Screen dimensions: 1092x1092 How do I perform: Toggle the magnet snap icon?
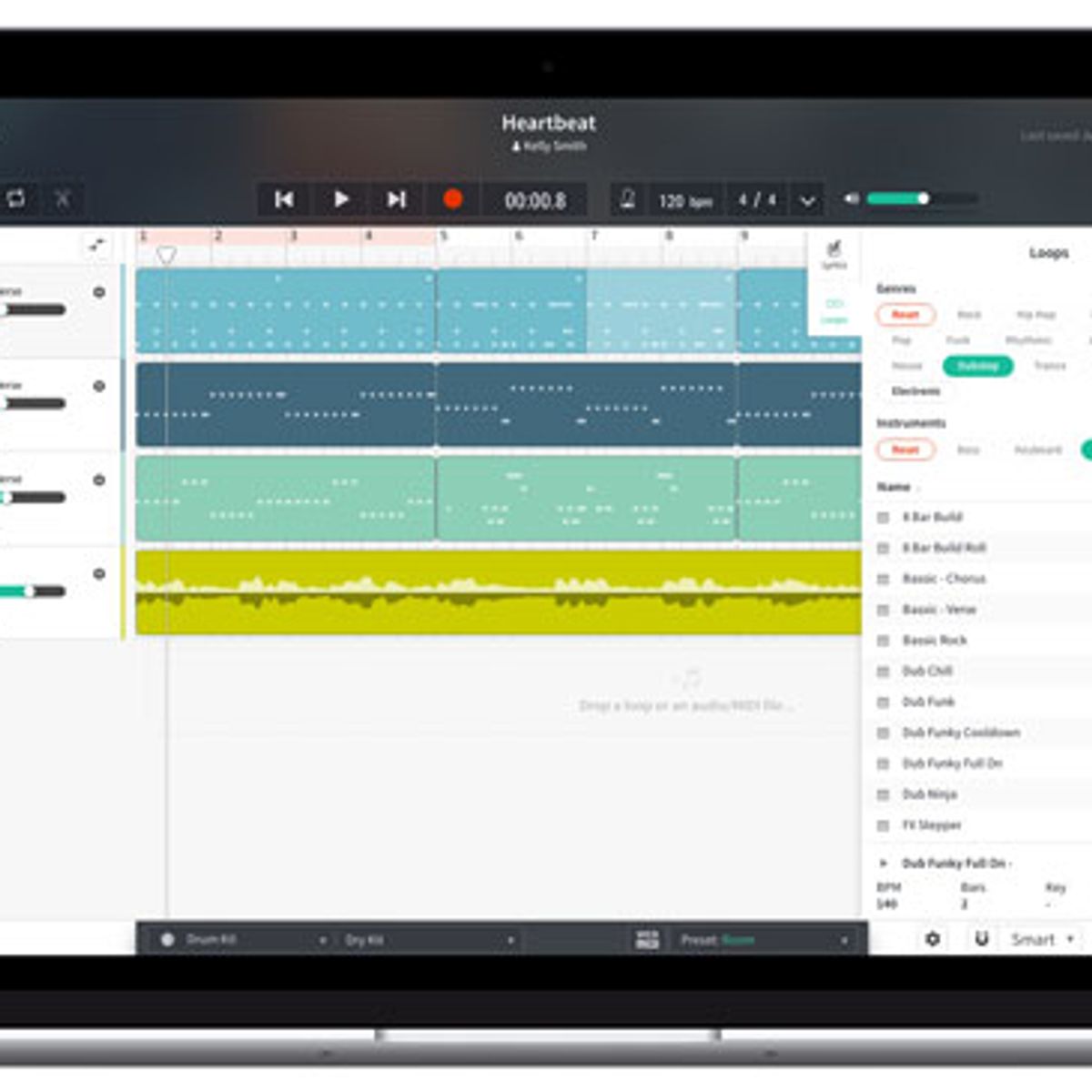click(981, 939)
